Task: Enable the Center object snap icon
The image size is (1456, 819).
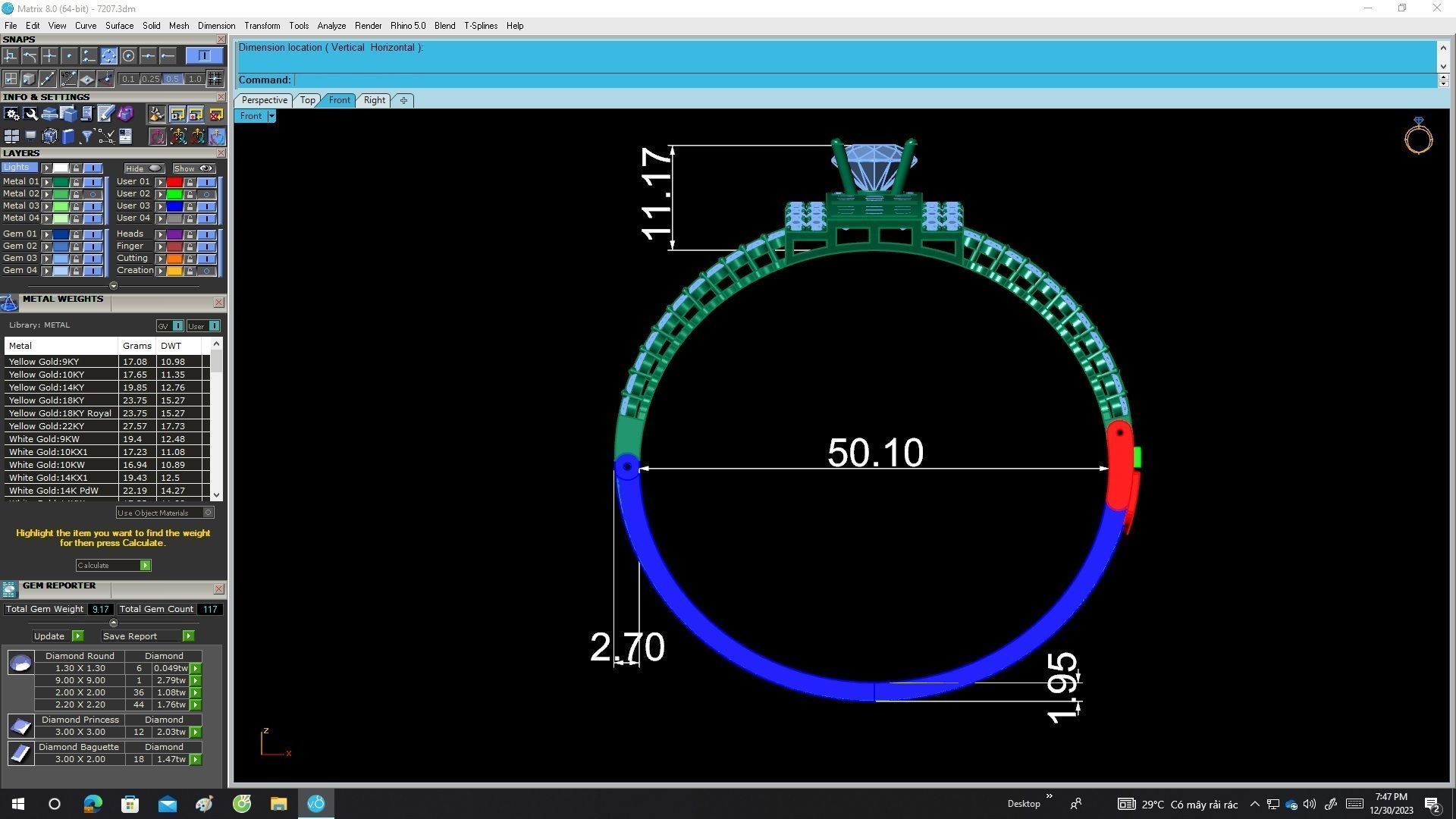Action: (x=128, y=56)
